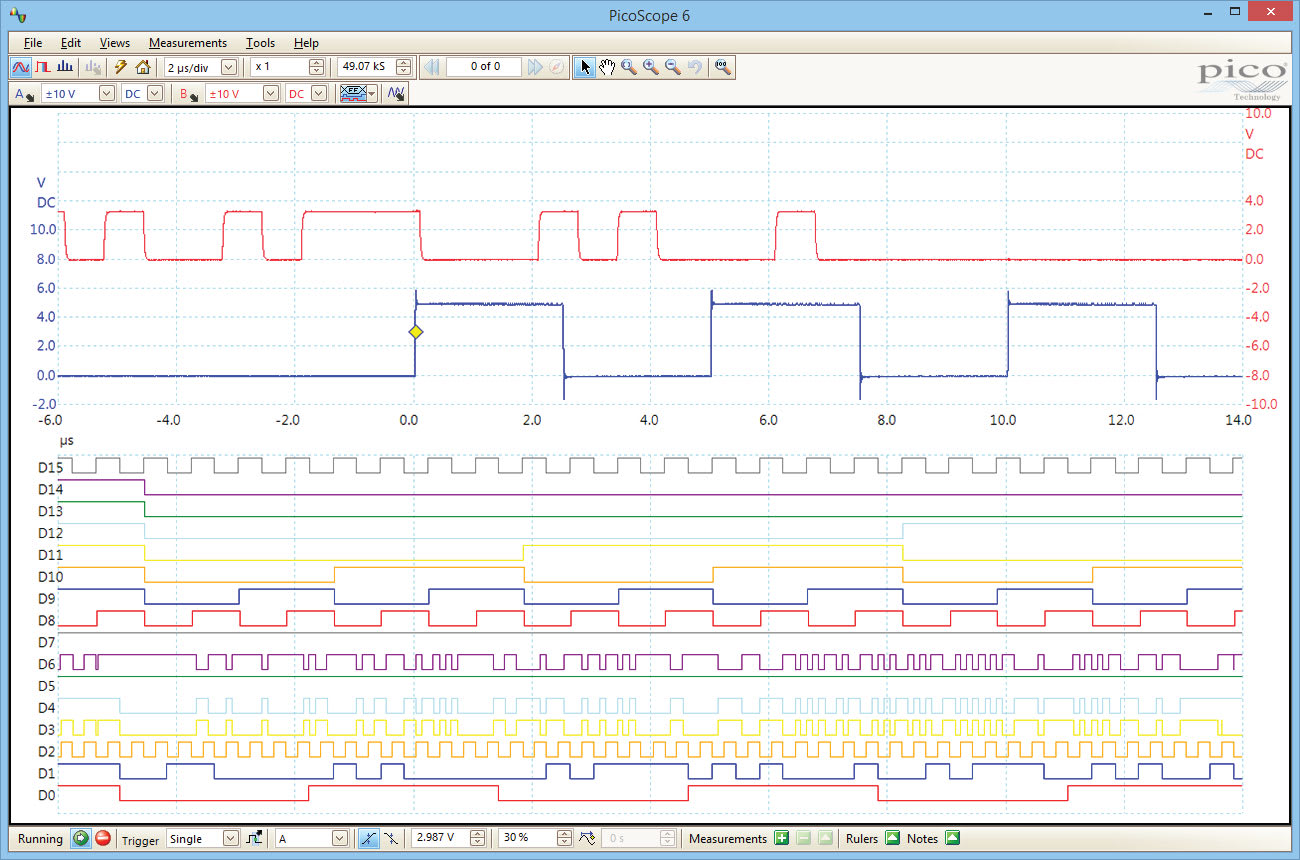
Task: Adjust trigger threshold 2.987 V stepper
Action: point(477,838)
